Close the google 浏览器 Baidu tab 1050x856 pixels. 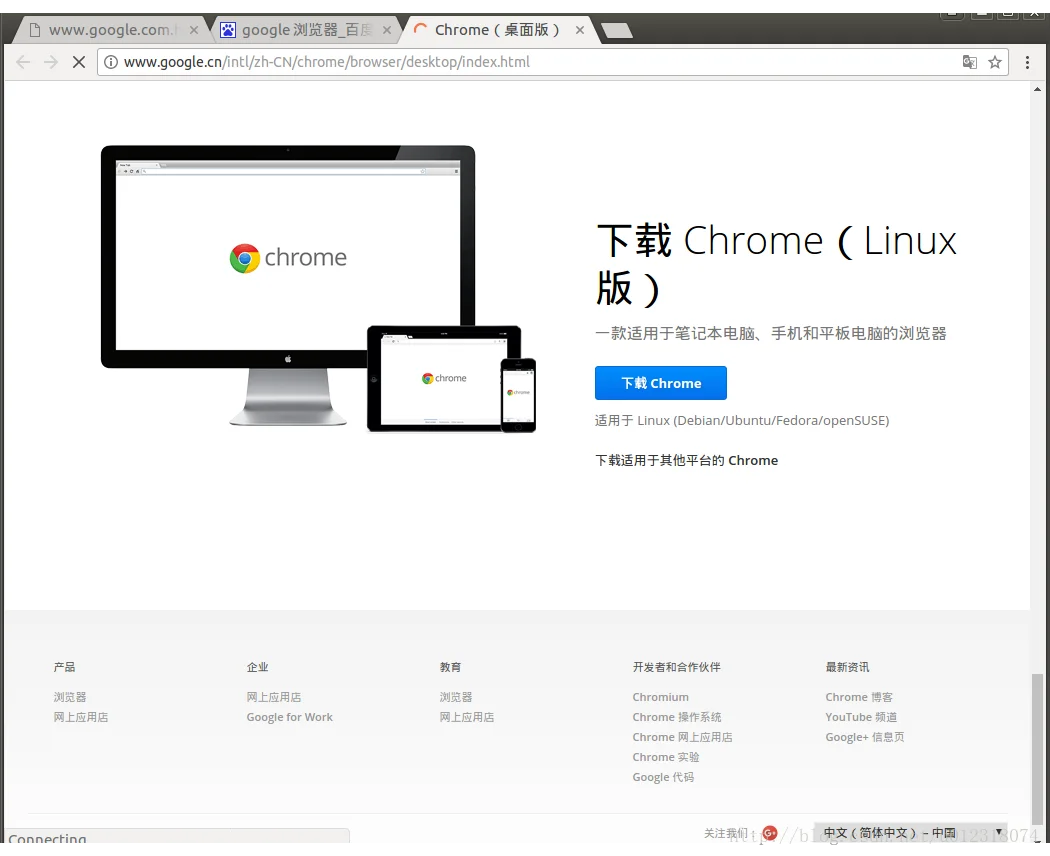386,30
